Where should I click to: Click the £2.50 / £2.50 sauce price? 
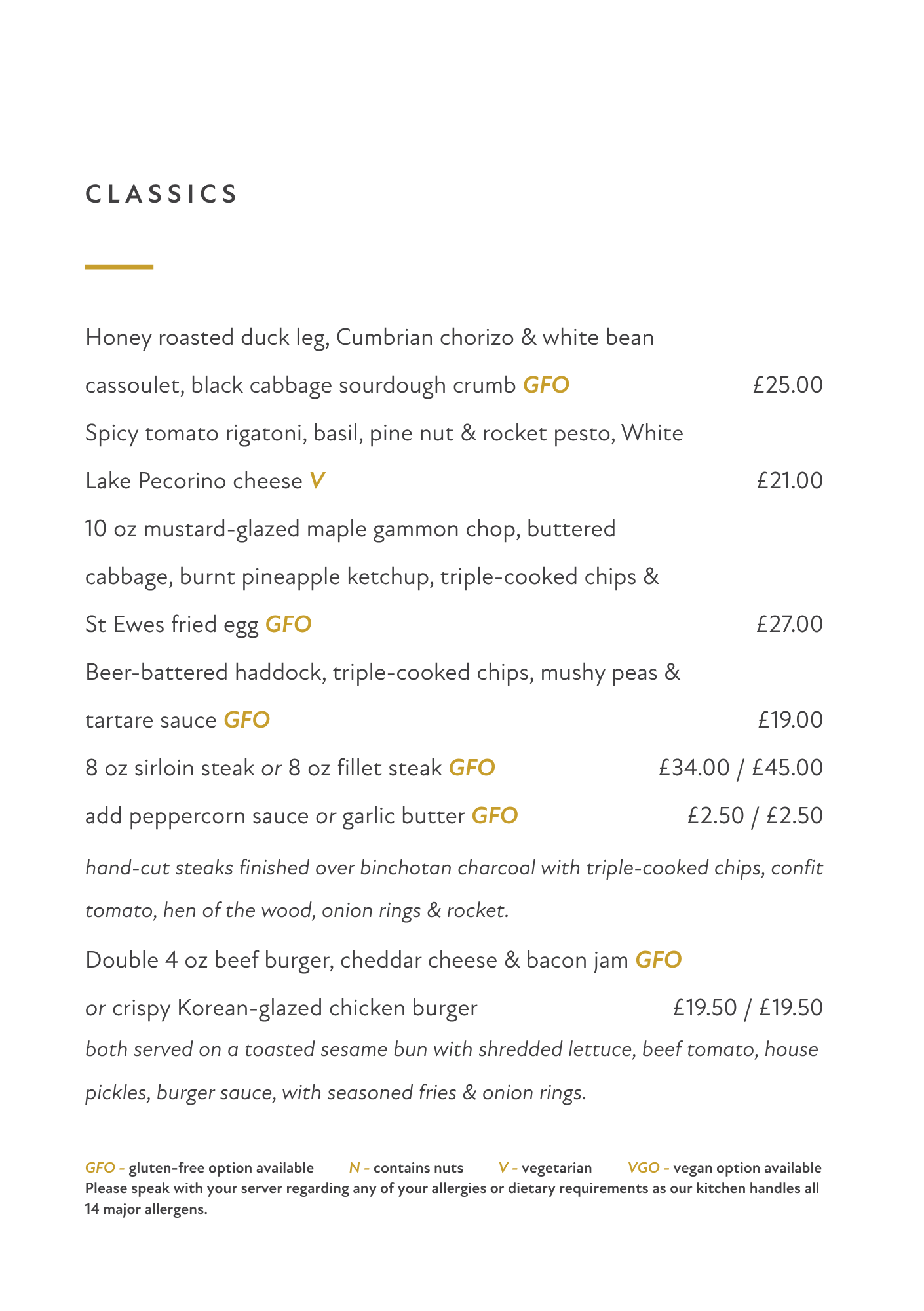click(x=755, y=816)
